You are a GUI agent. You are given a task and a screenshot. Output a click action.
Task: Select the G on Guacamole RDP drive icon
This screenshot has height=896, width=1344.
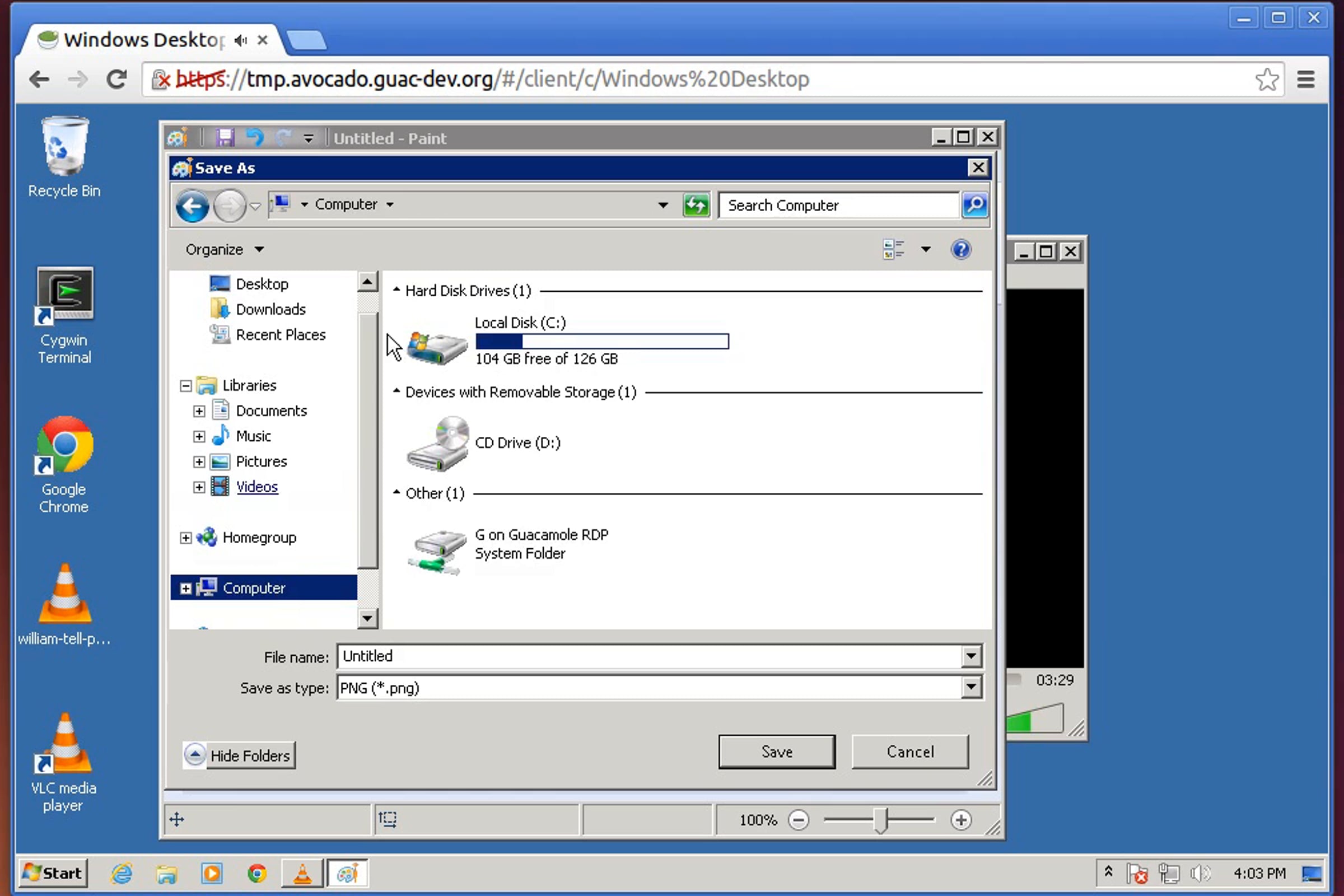[x=438, y=551]
